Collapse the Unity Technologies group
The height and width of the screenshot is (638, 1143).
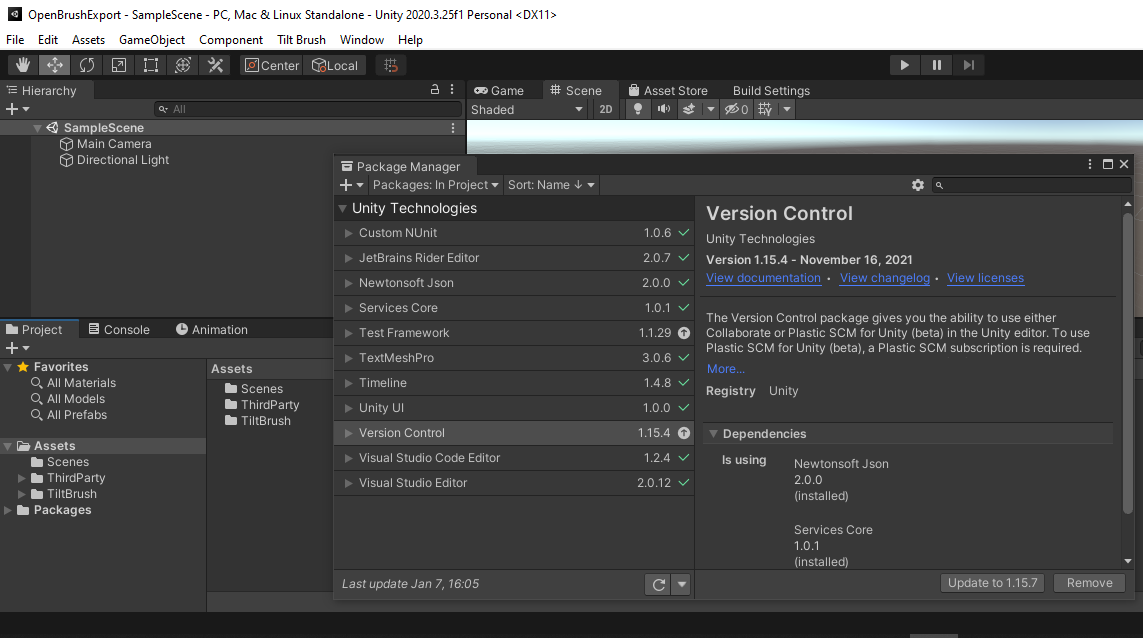click(x=343, y=209)
